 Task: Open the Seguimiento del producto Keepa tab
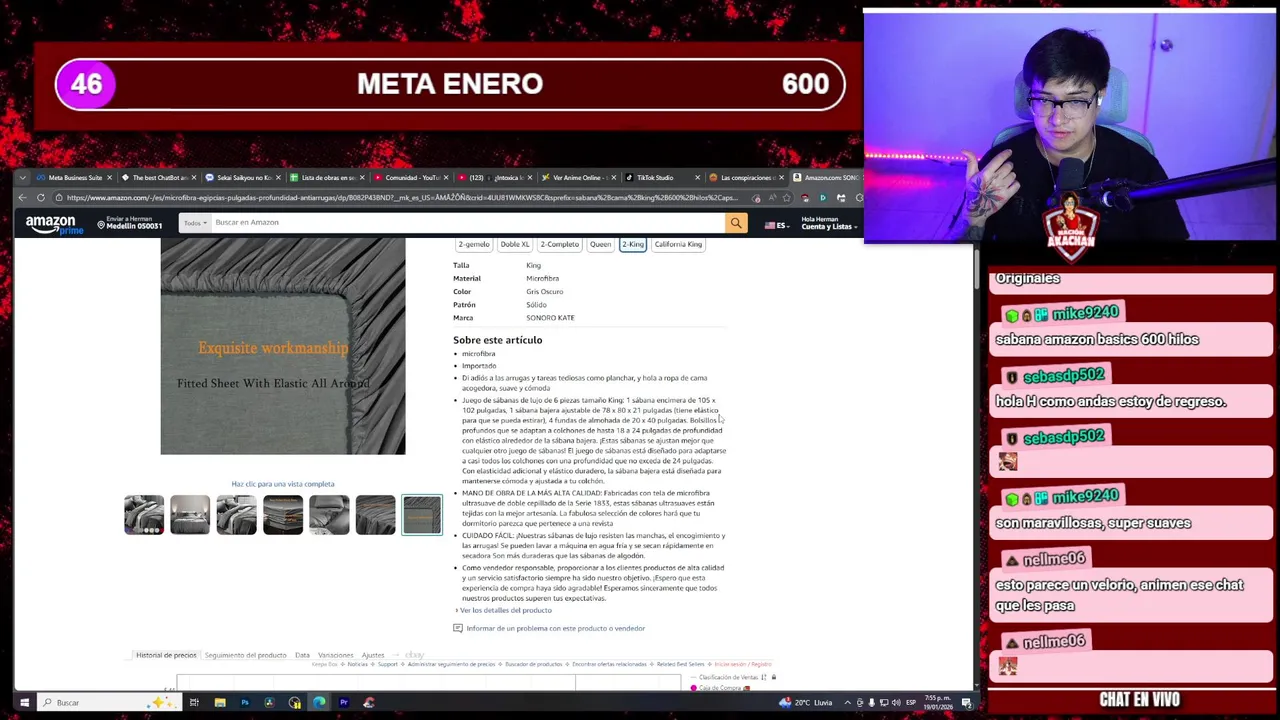point(245,656)
